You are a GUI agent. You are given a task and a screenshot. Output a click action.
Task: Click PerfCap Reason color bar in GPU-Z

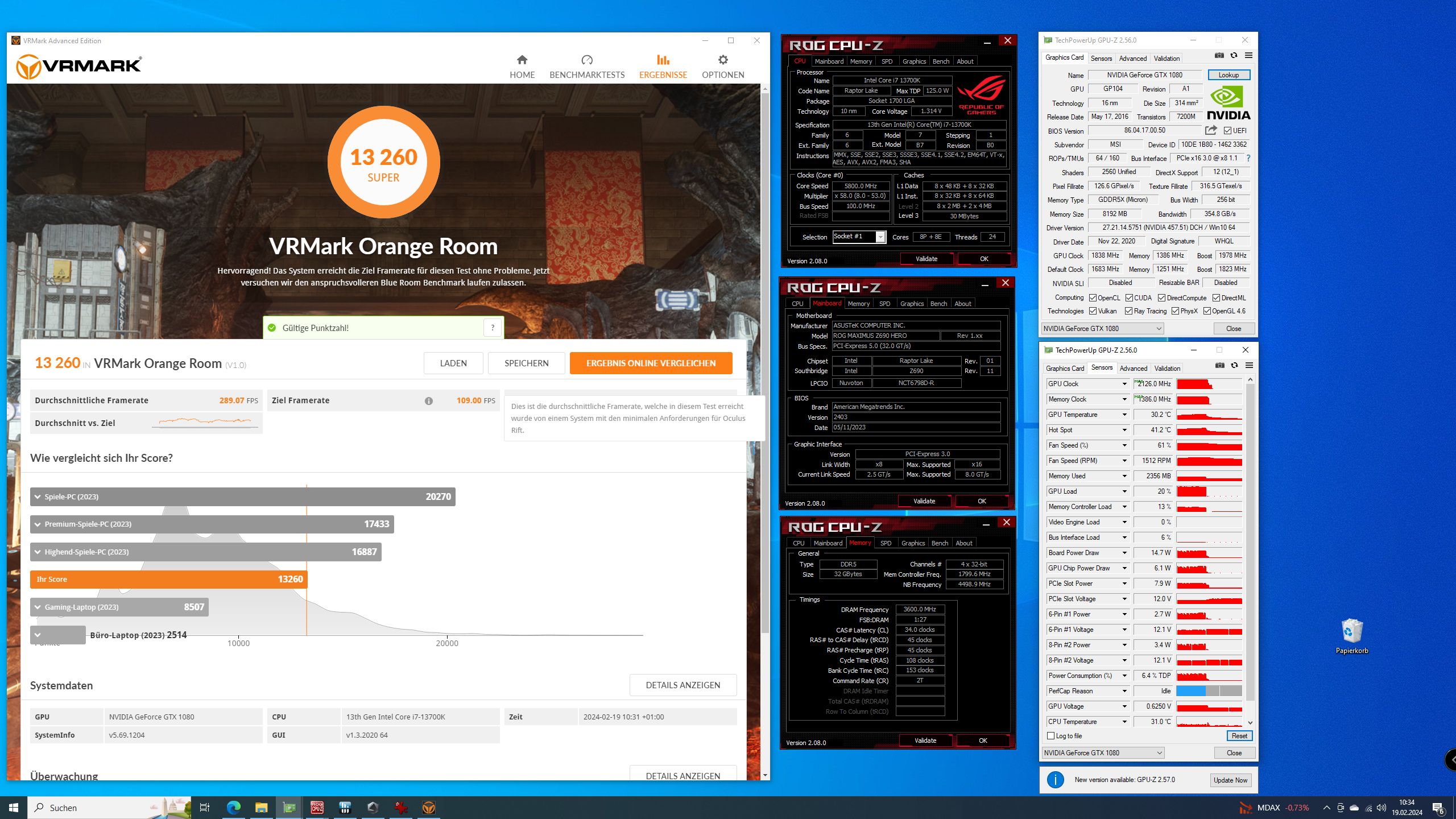[1209, 691]
